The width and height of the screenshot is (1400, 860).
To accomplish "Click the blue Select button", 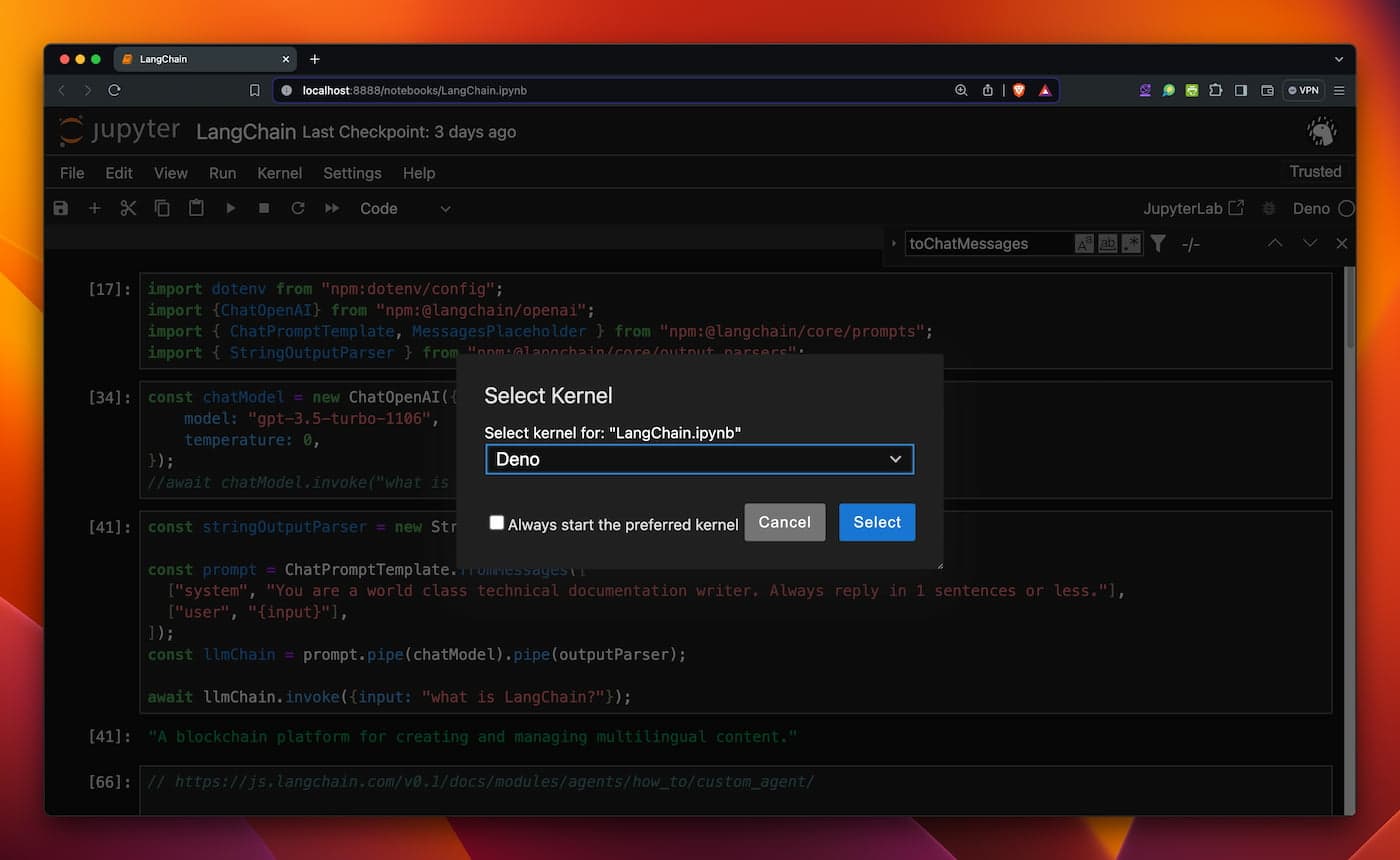I will 877,522.
